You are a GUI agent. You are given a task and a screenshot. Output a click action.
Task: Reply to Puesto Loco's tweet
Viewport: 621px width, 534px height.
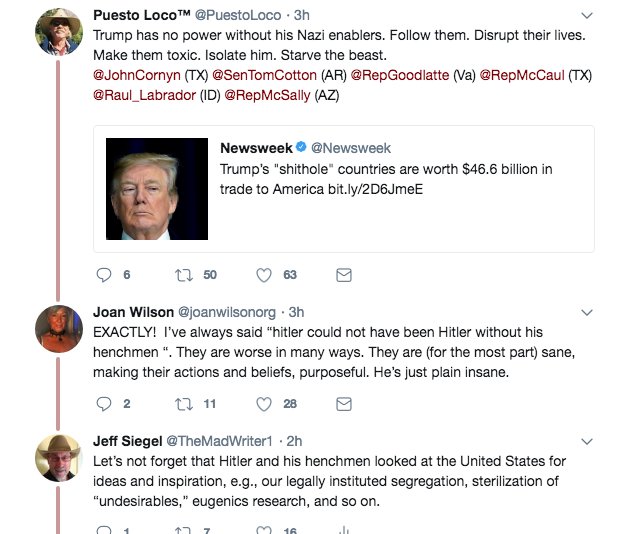pyautogui.click(x=104, y=275)
